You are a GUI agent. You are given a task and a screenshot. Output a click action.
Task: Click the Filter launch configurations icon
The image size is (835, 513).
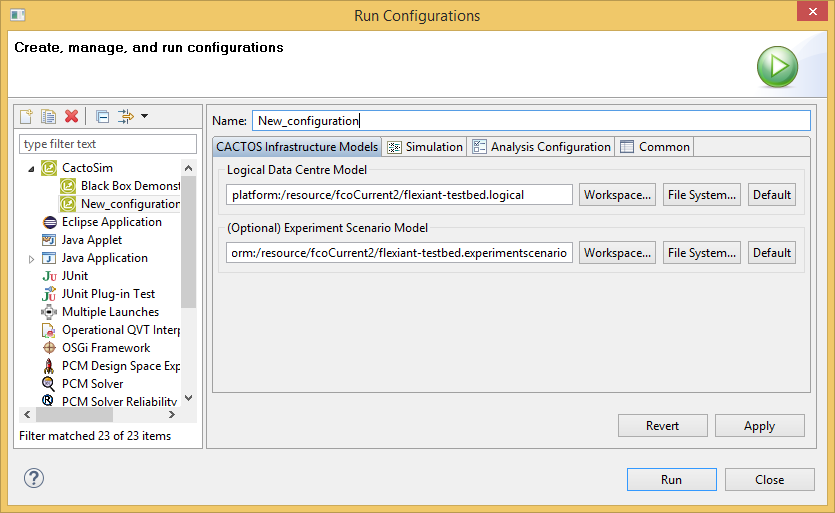(x=126, y=116)
